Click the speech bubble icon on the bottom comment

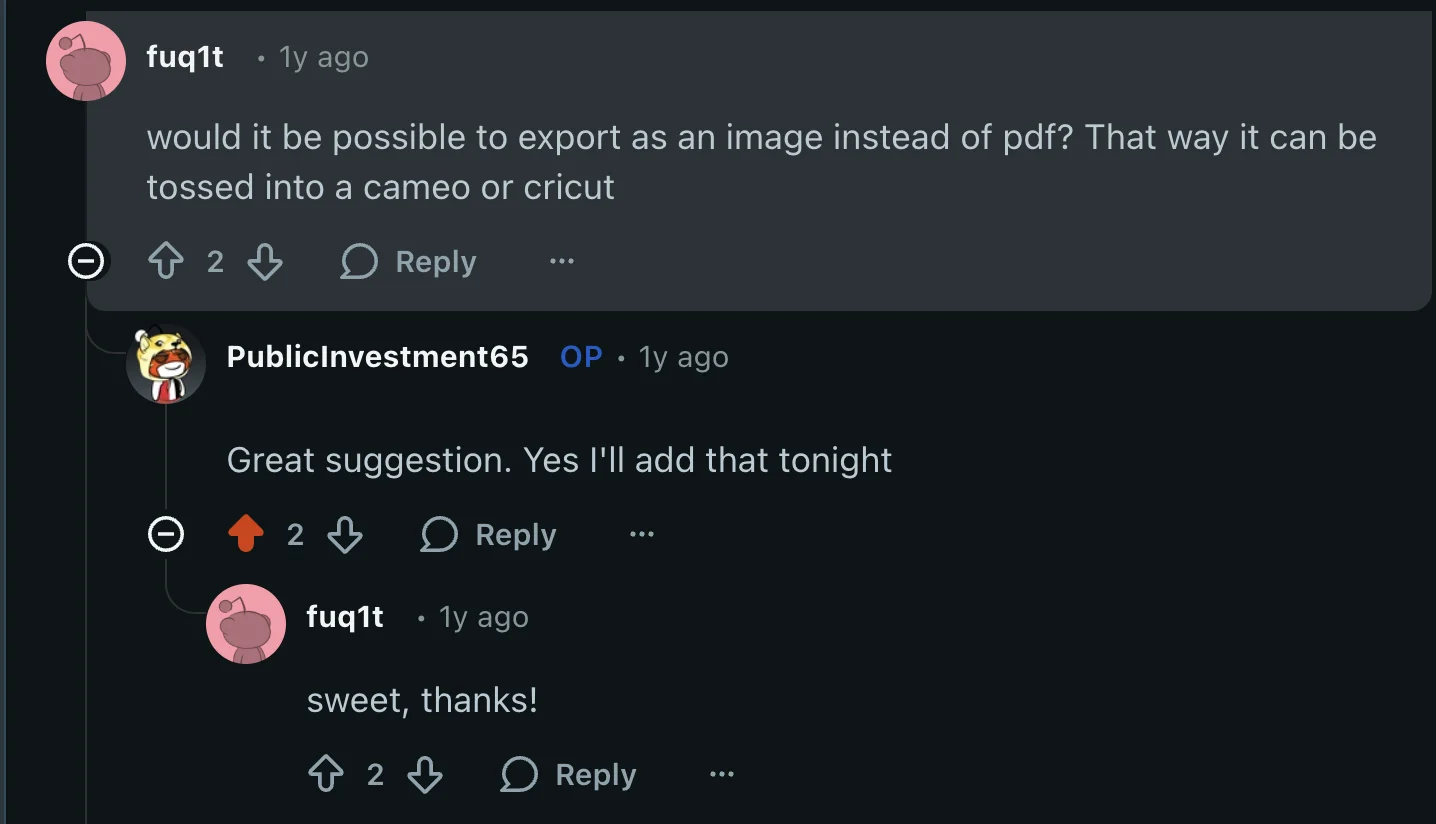tap(518, 773)
